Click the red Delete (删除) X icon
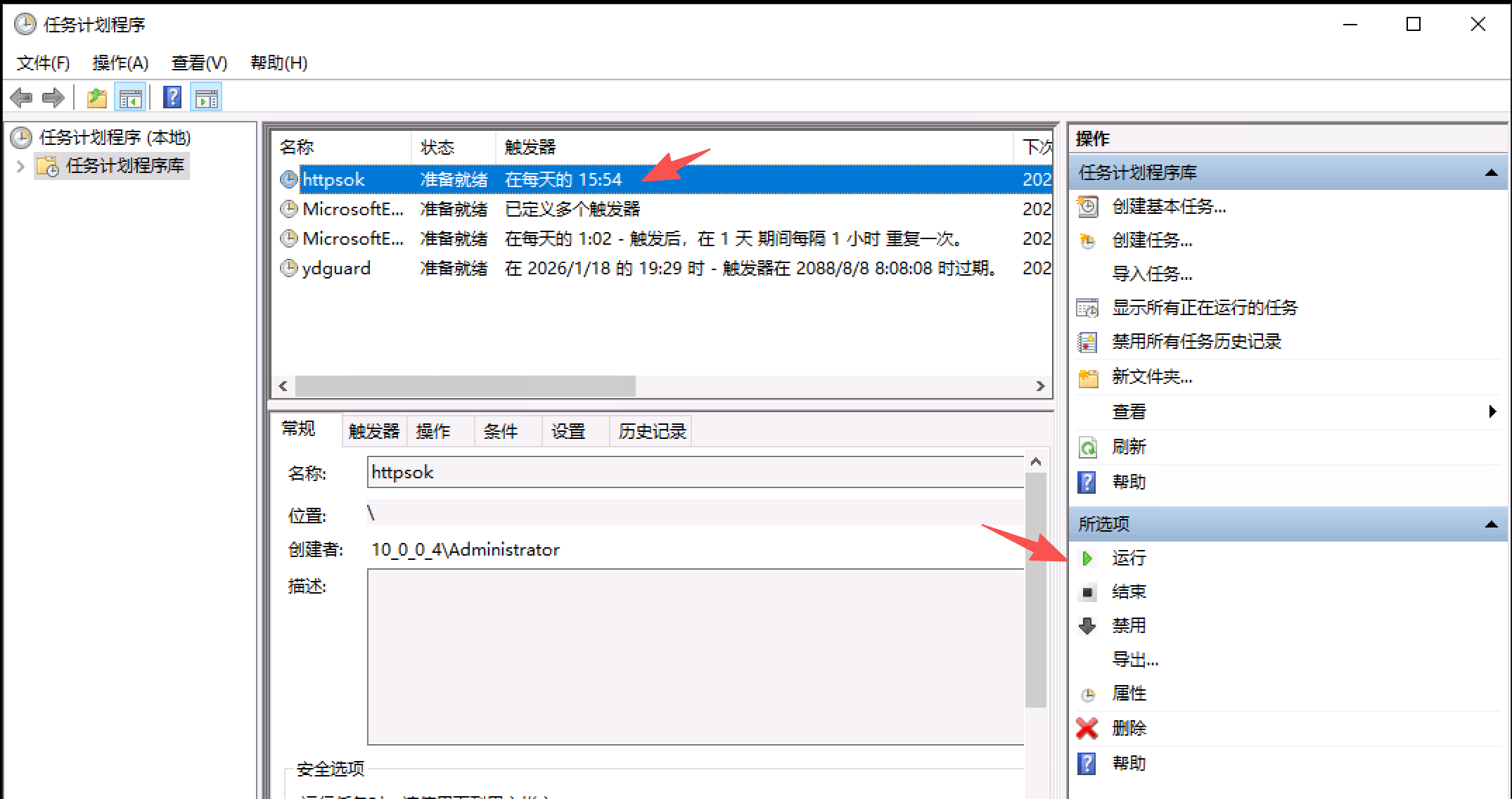The height and width of the screenshot is (799, 1512). click(1087, 728)
